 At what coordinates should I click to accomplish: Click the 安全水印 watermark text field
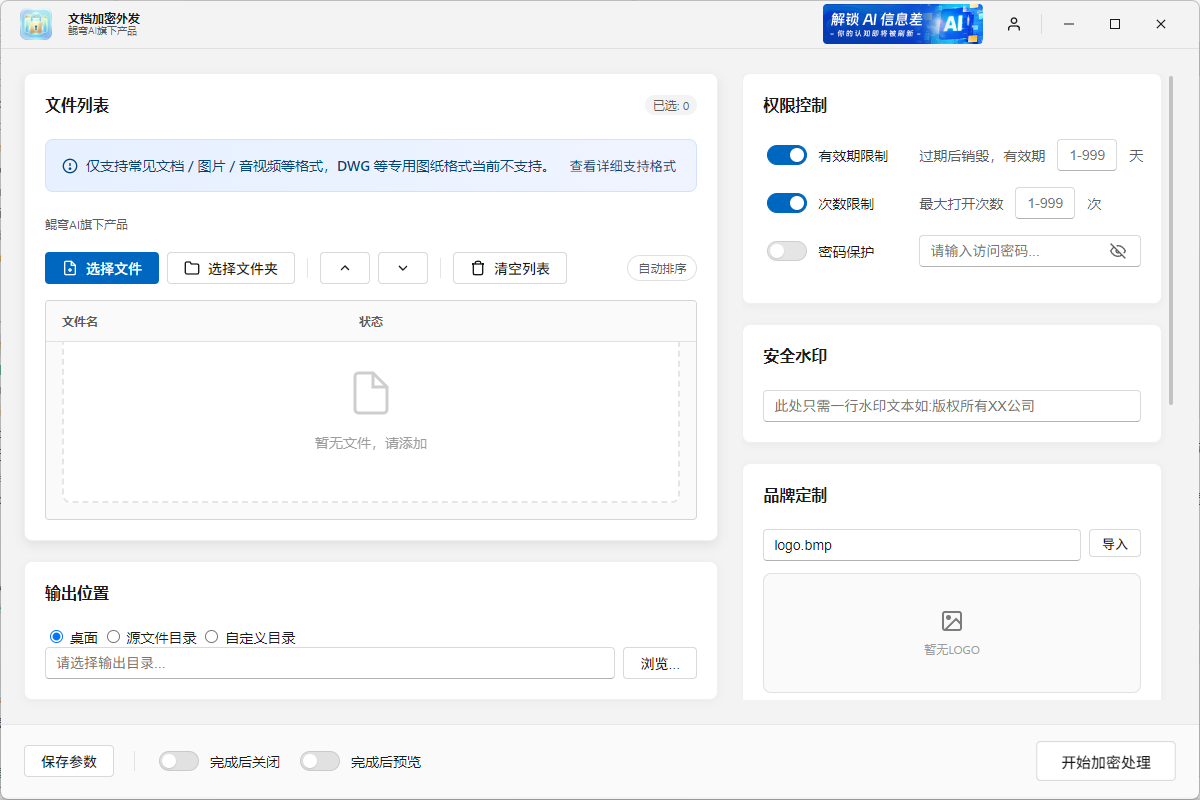[951, 406]
